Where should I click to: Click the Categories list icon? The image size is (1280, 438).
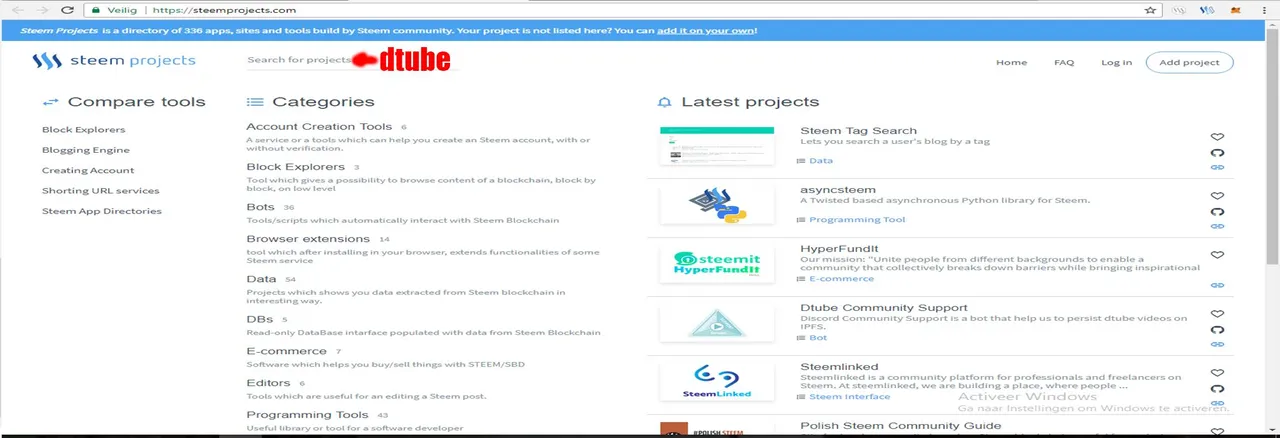pyautogui.click(x=254, y=102)
